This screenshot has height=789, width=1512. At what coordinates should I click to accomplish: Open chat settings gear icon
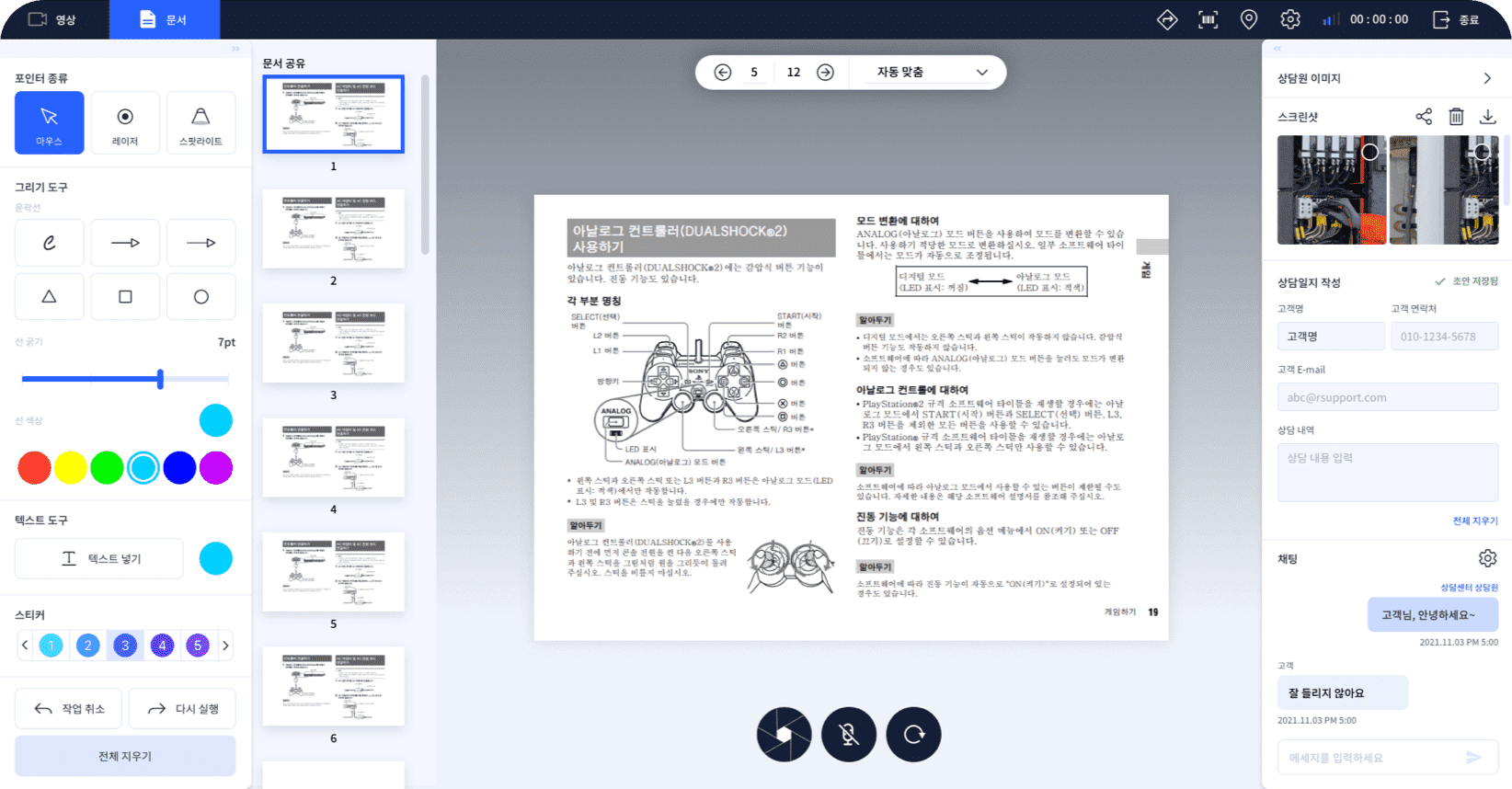[1487, 558]
